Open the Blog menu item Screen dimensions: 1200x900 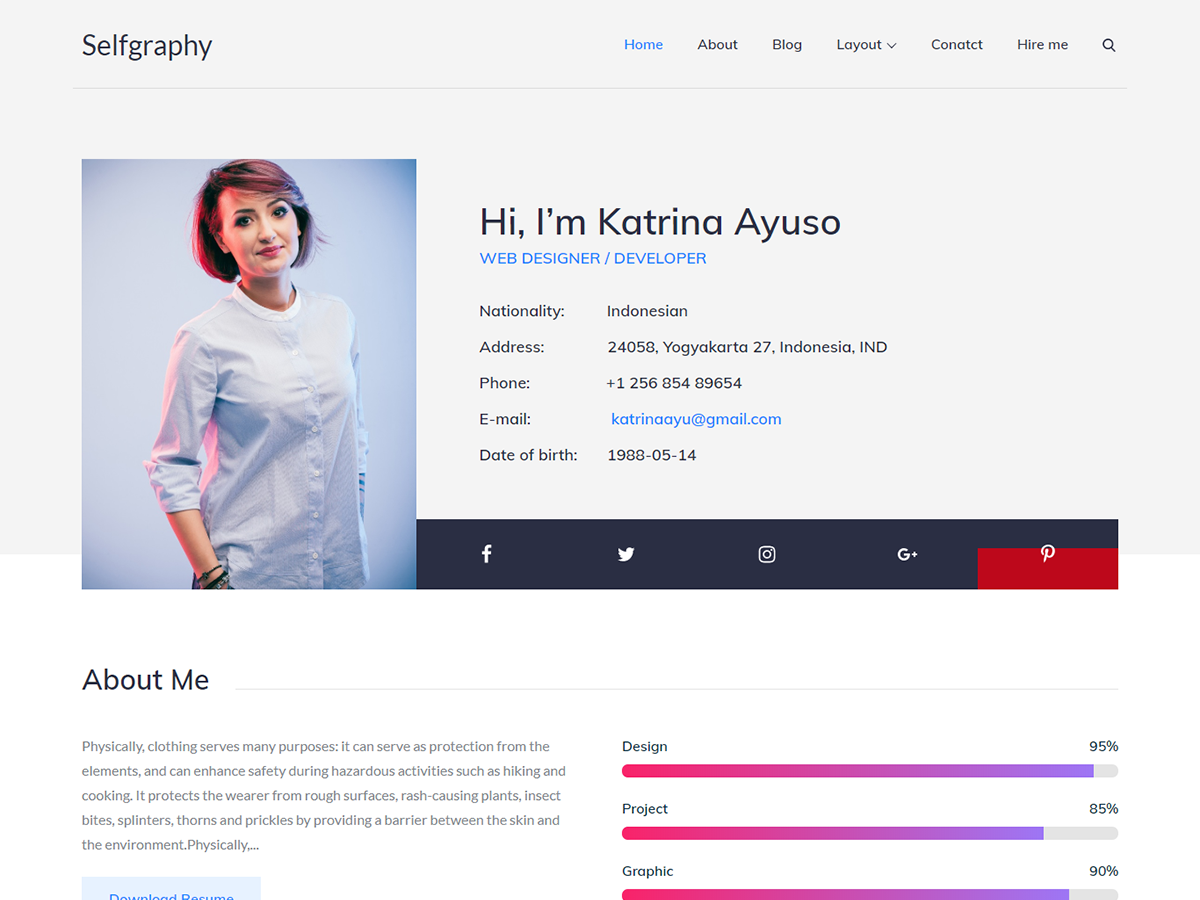pyautogui.click(x=787, y=44)
